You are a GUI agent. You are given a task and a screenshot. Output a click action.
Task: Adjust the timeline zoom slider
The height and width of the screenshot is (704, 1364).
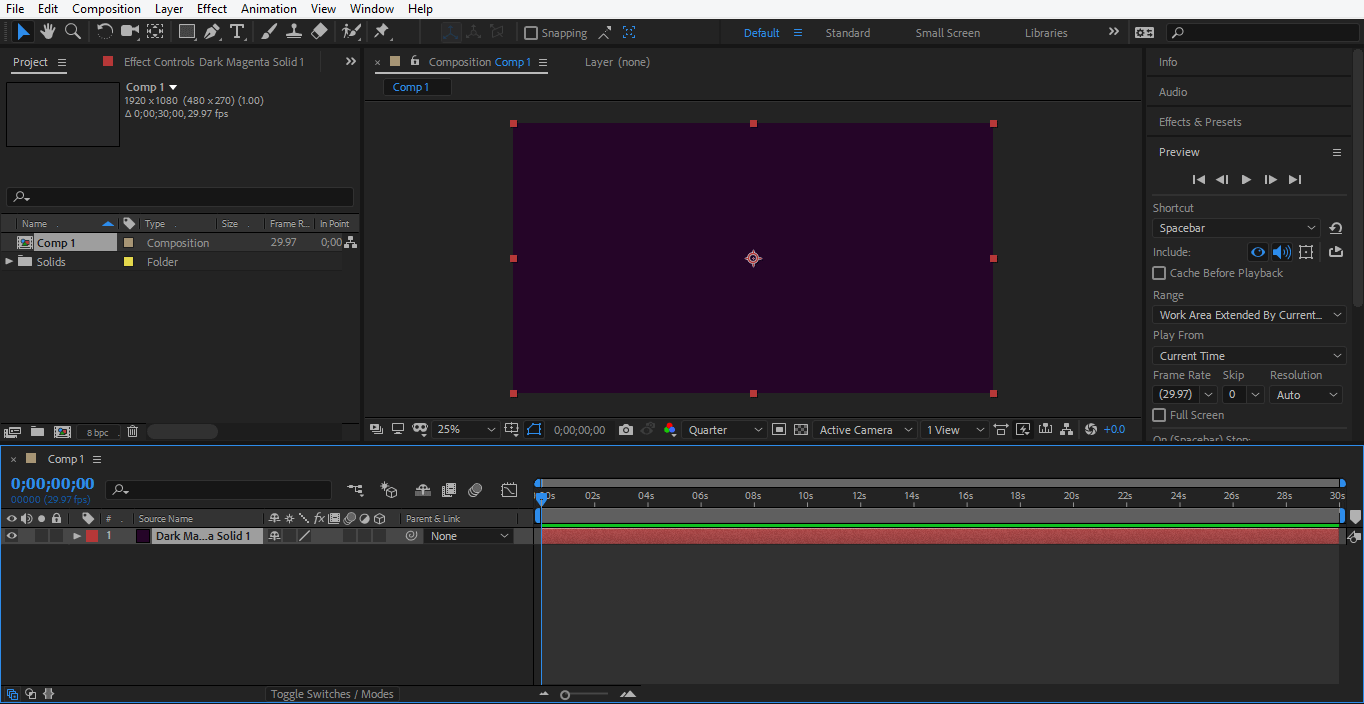click(x=566, y=694)
